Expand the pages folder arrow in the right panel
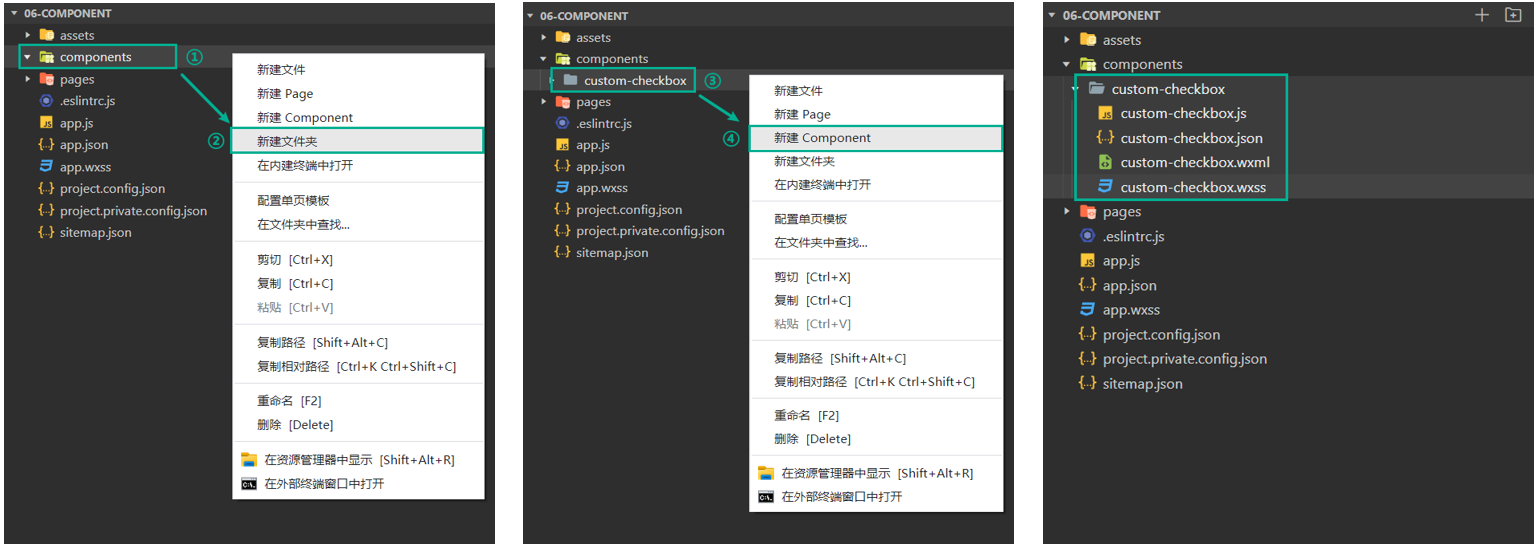This screenshot has width=1536, height=546. click(1067, 212)
